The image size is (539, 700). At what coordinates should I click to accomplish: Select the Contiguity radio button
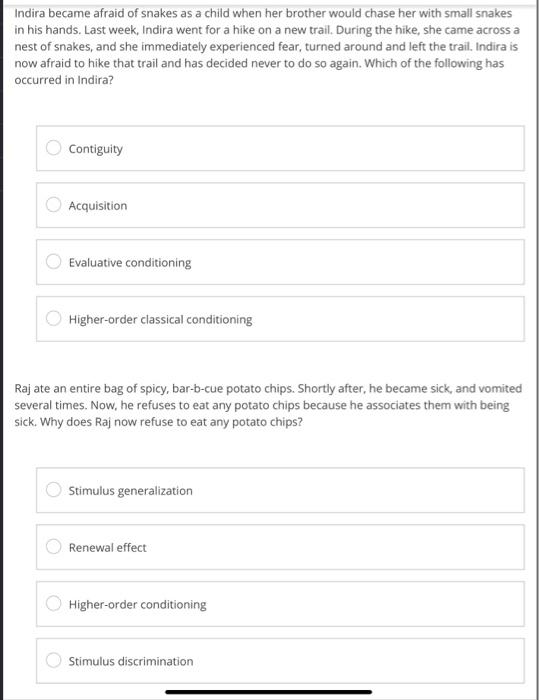point(54,148)
